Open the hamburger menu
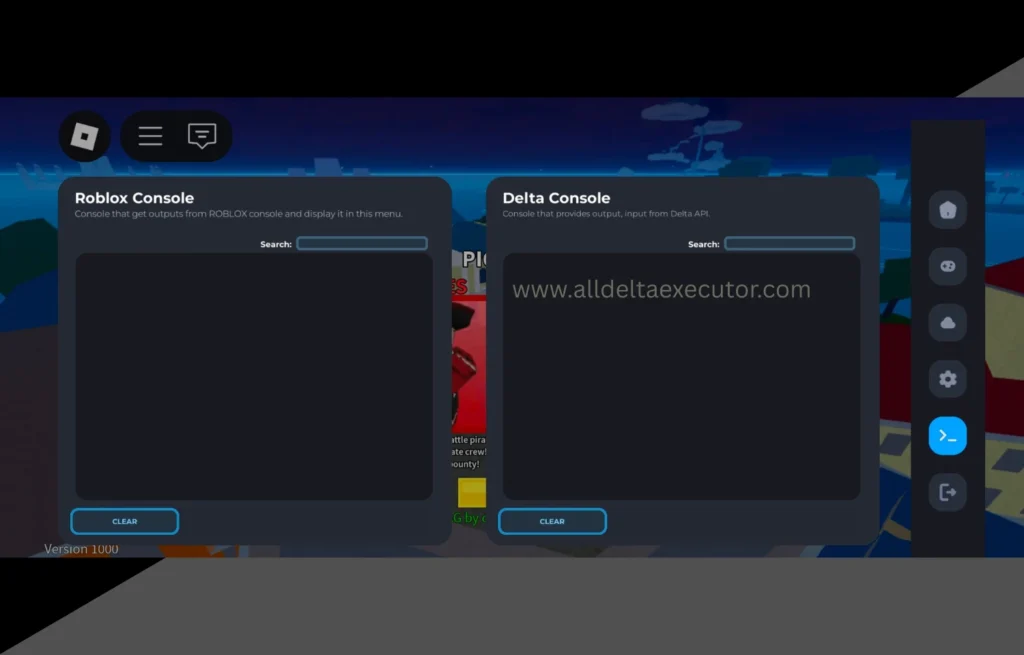1024x655 pixels. [x=150, y=136]
